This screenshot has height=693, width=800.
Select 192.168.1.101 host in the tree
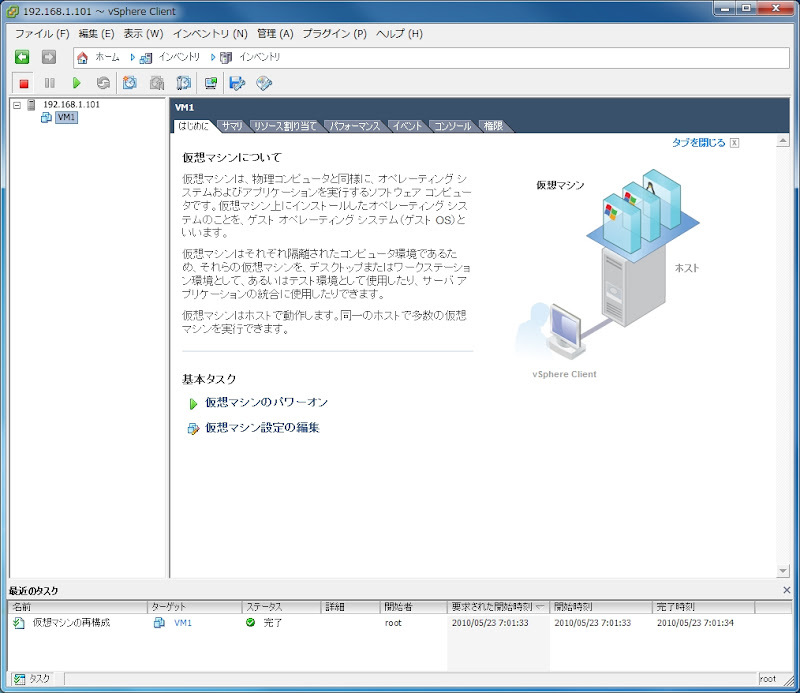click(x=71, y=105)
